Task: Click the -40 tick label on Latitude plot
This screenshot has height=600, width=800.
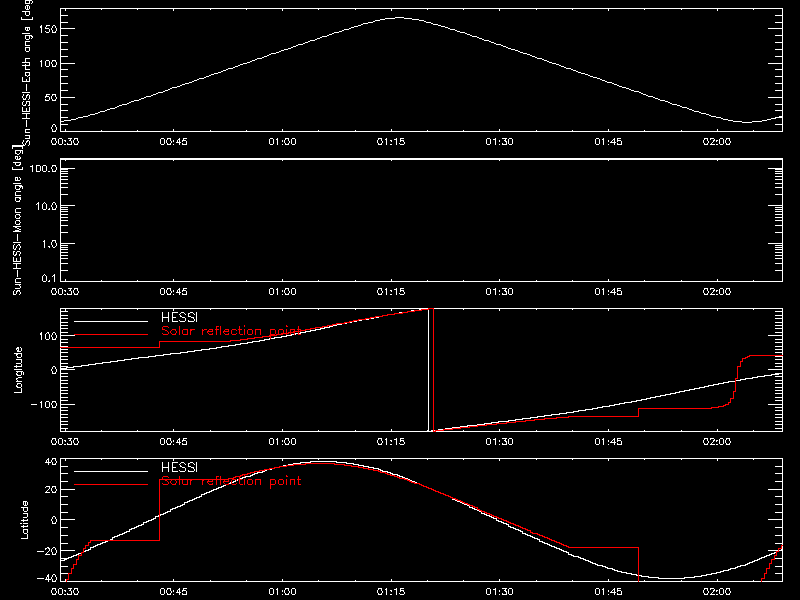Action: (47, 579)
